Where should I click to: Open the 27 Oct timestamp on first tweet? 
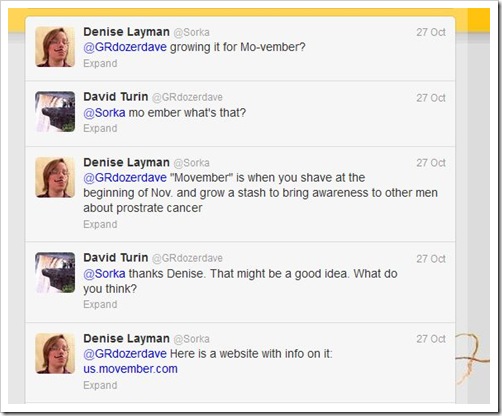tap(431, 32)
